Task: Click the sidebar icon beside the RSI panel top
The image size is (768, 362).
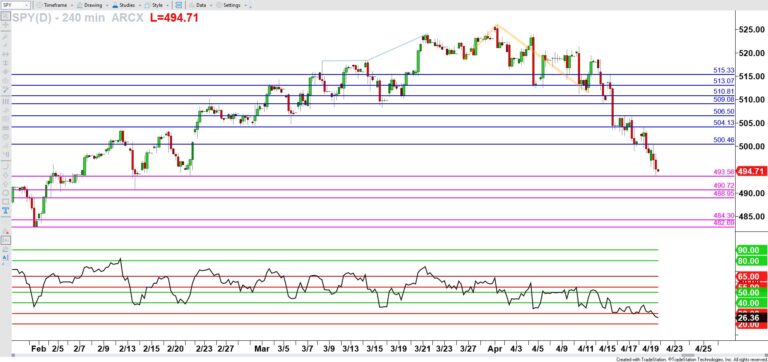Action: pos(5,240)
